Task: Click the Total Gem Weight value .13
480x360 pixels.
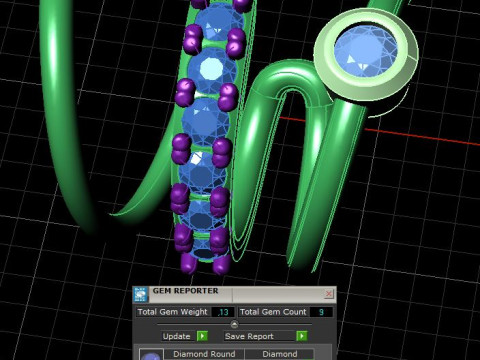Action: [x=223, y=312]
